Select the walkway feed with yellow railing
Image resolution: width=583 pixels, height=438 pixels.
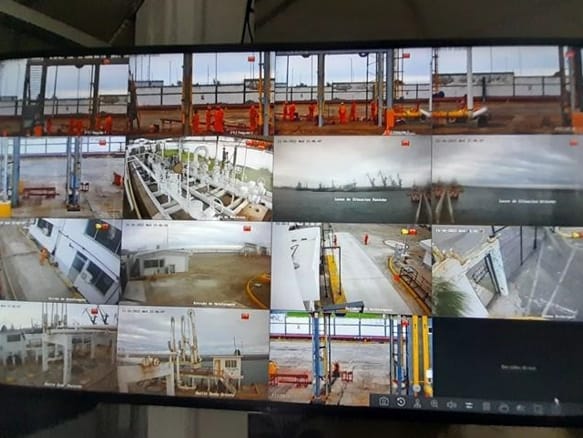351,268
